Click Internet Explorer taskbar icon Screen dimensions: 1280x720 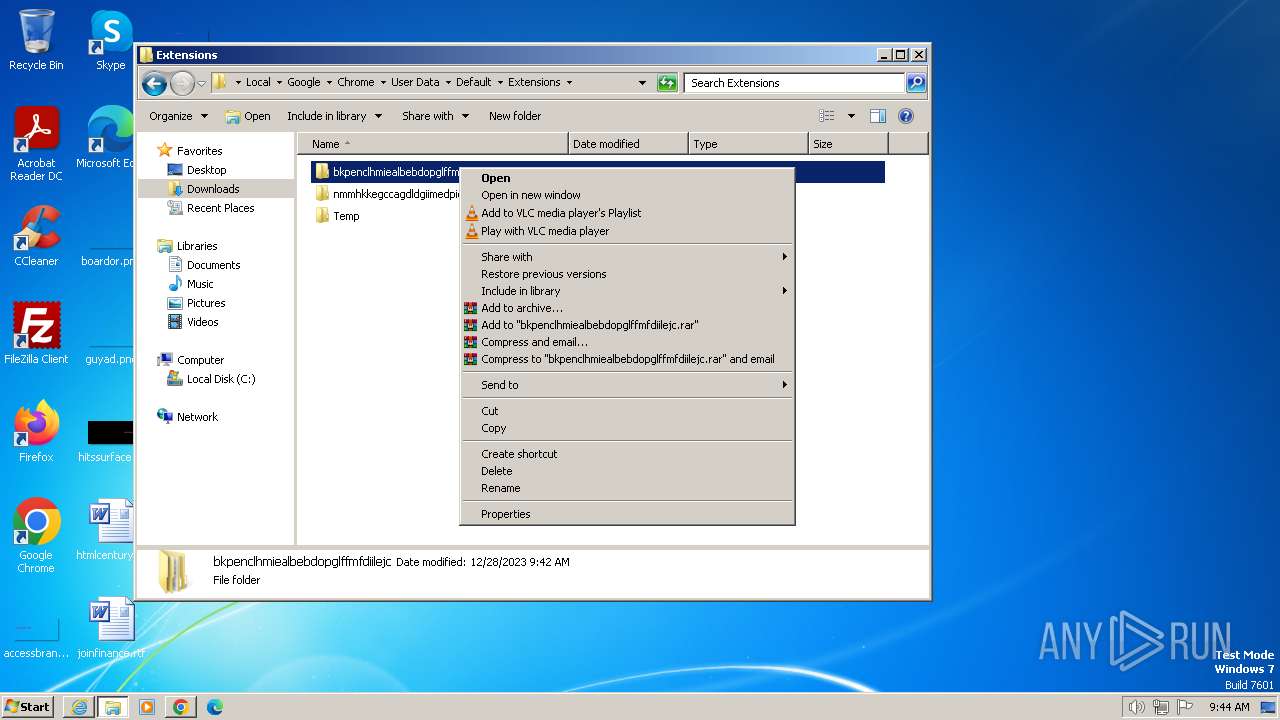pyautogui.click(x=79, y=707)
